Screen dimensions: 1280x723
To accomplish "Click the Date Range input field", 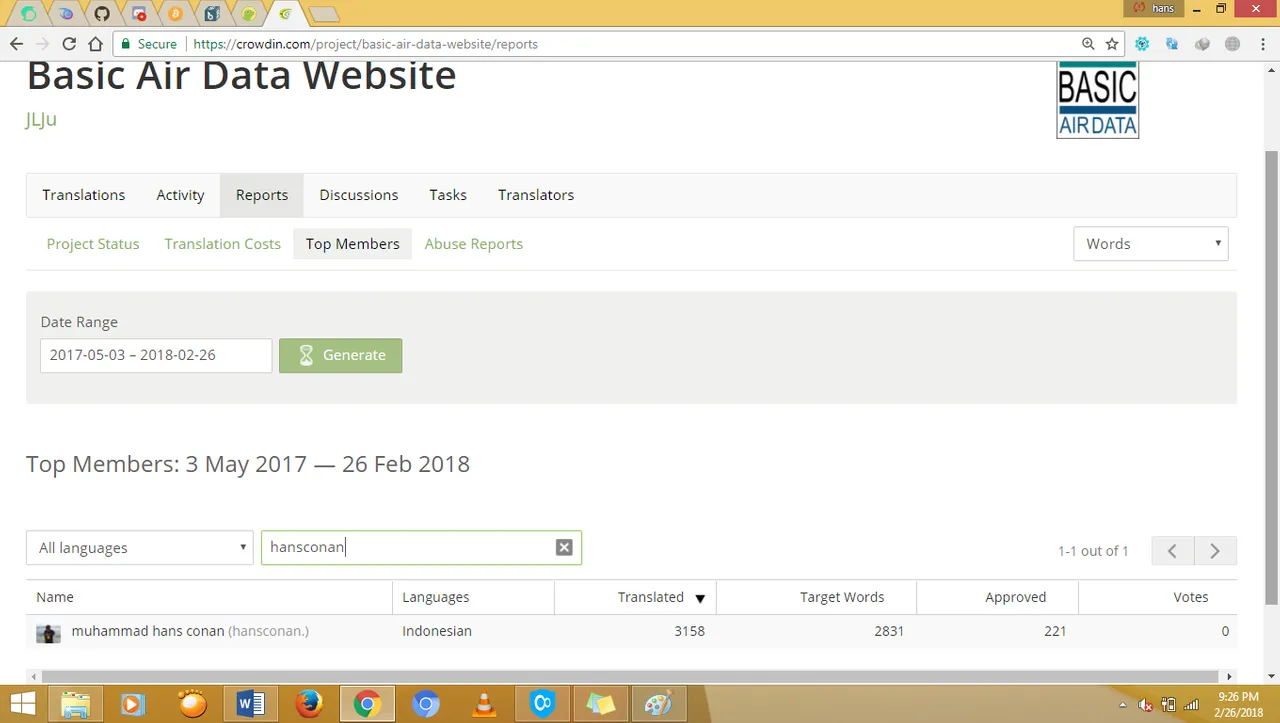I will click(x=156, y=355).
